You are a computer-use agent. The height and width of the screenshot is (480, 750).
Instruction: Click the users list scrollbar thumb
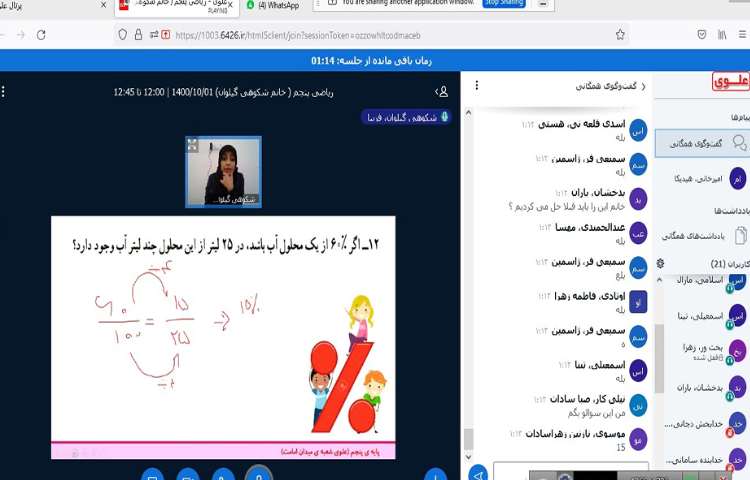point(659,359)
